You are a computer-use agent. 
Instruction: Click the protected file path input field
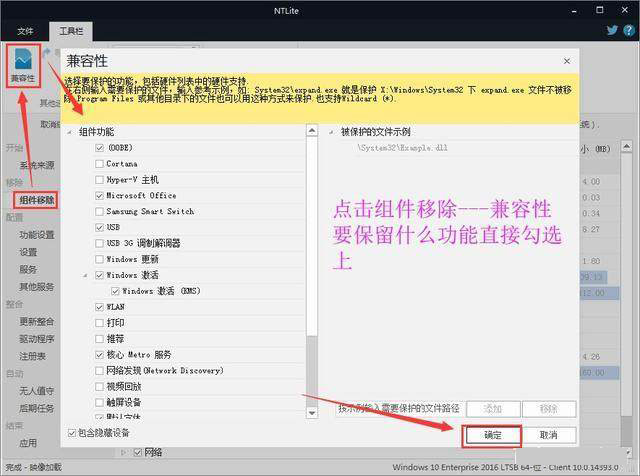pos(399,409)
